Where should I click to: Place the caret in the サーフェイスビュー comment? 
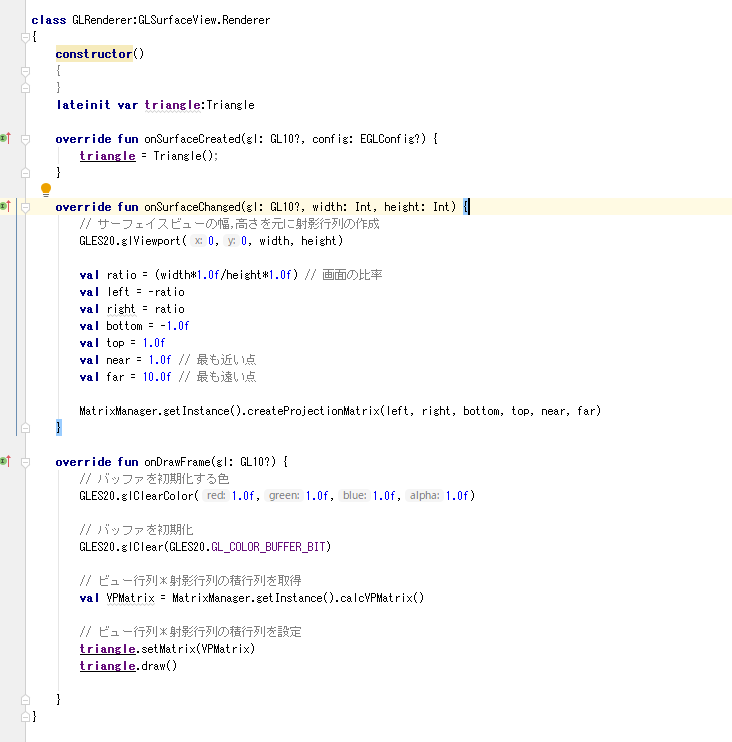[229, 224]
